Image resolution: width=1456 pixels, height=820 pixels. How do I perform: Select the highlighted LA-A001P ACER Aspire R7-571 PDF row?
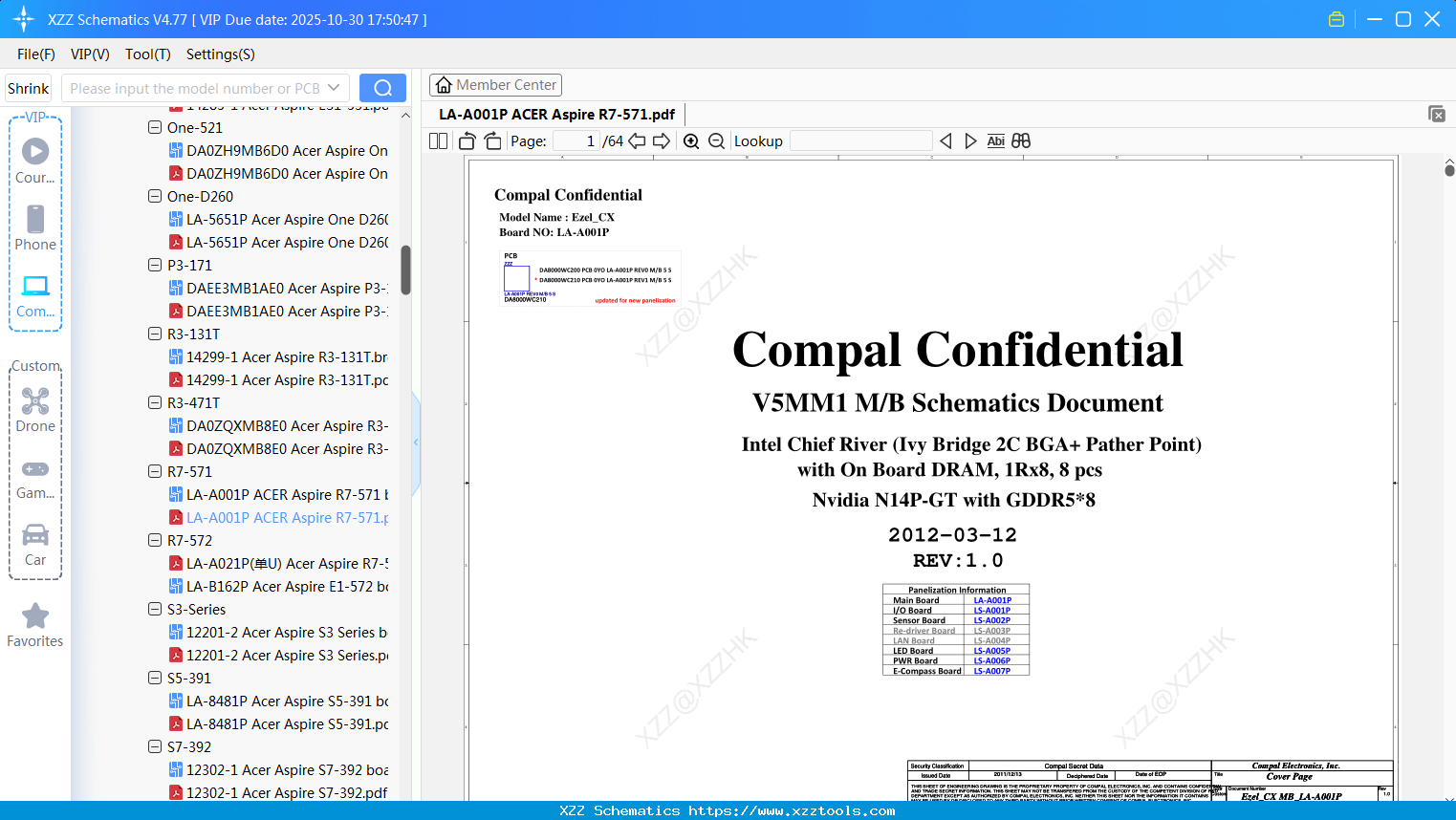pyautogui.click(x=278, y=518)
